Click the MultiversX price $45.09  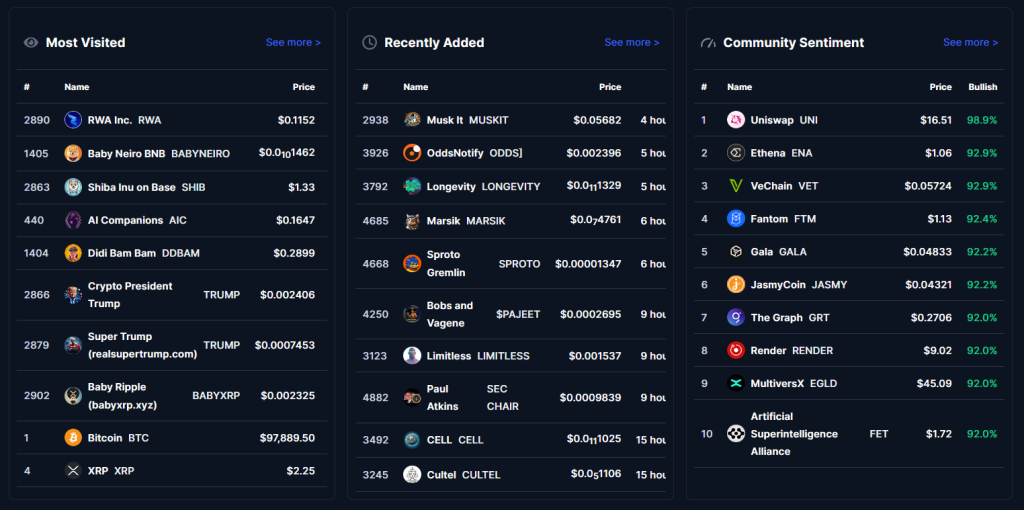click(935, 383)
